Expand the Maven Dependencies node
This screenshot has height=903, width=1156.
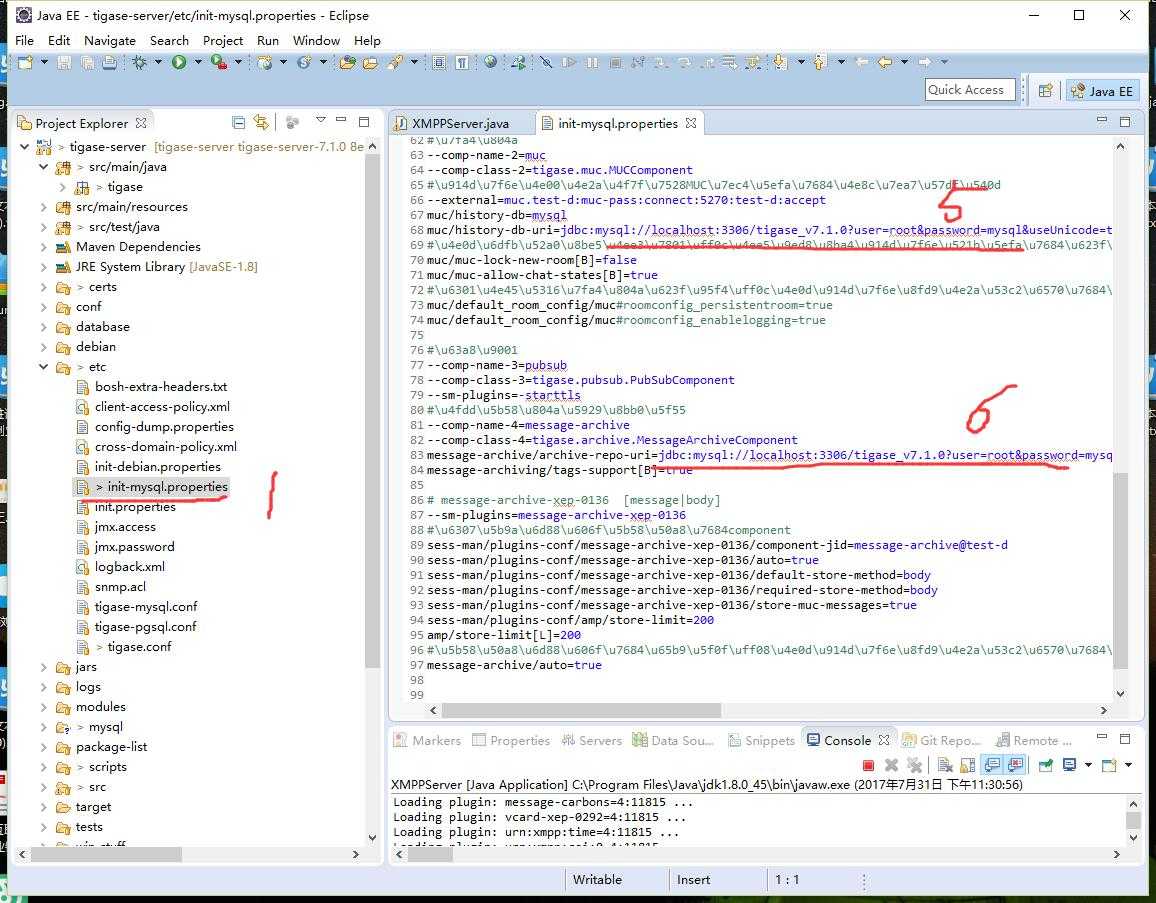tap(43, 246)
